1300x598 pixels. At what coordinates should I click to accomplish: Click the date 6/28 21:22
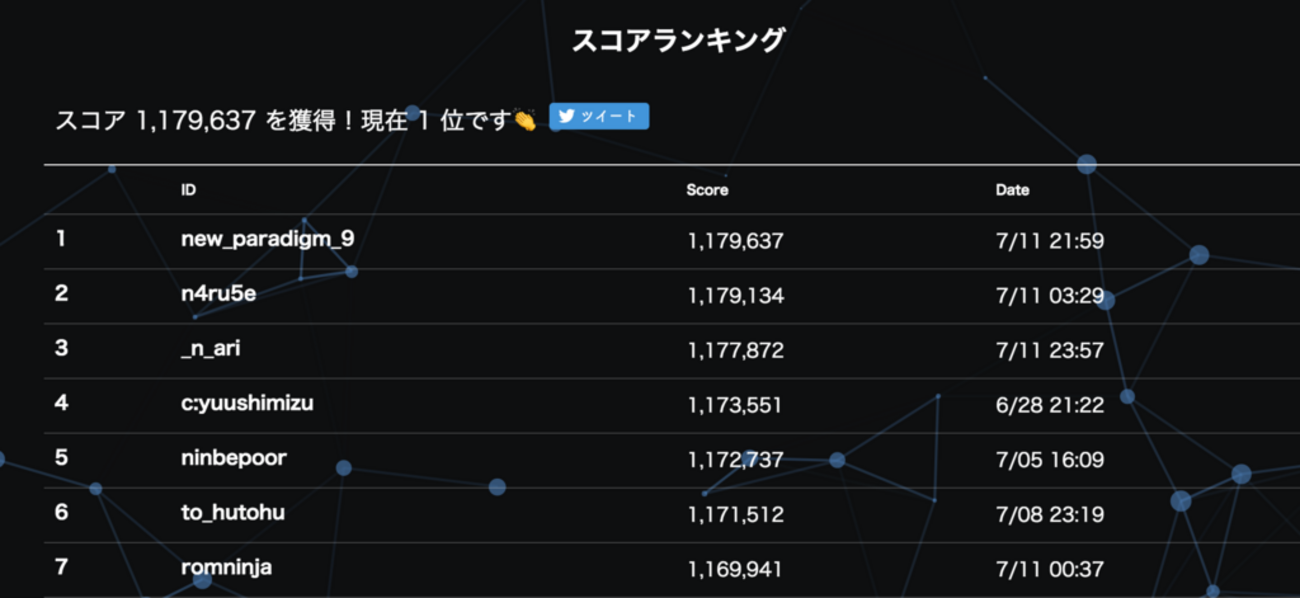coord(1050,405)
